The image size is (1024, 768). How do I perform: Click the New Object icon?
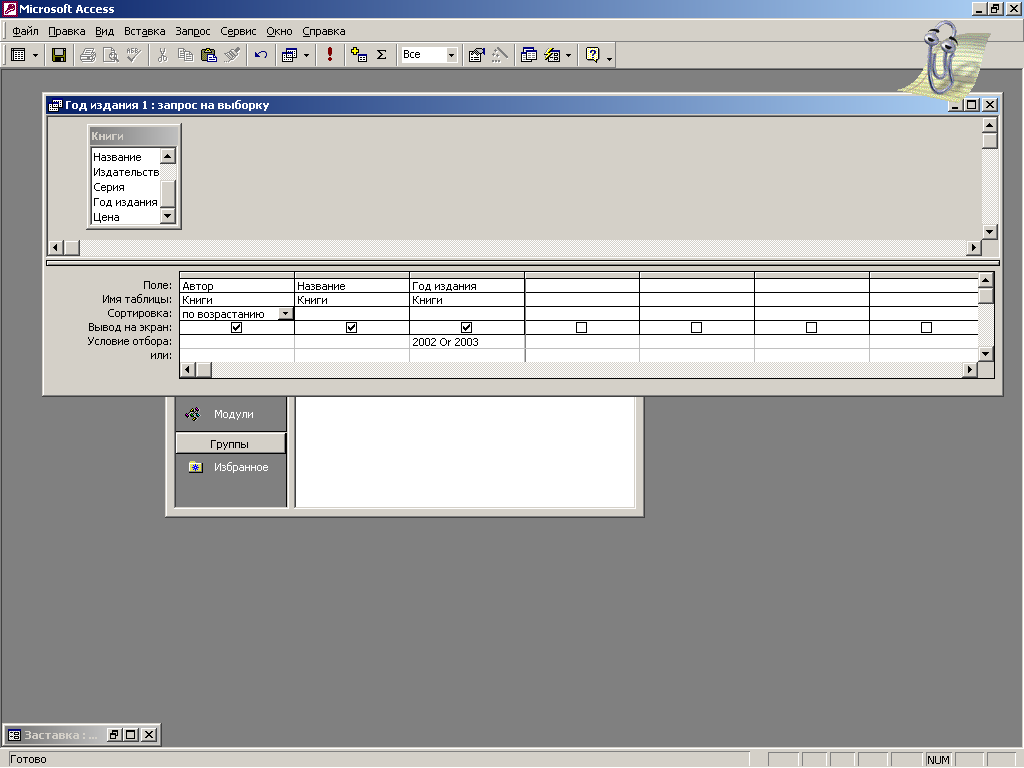(552, 55)
